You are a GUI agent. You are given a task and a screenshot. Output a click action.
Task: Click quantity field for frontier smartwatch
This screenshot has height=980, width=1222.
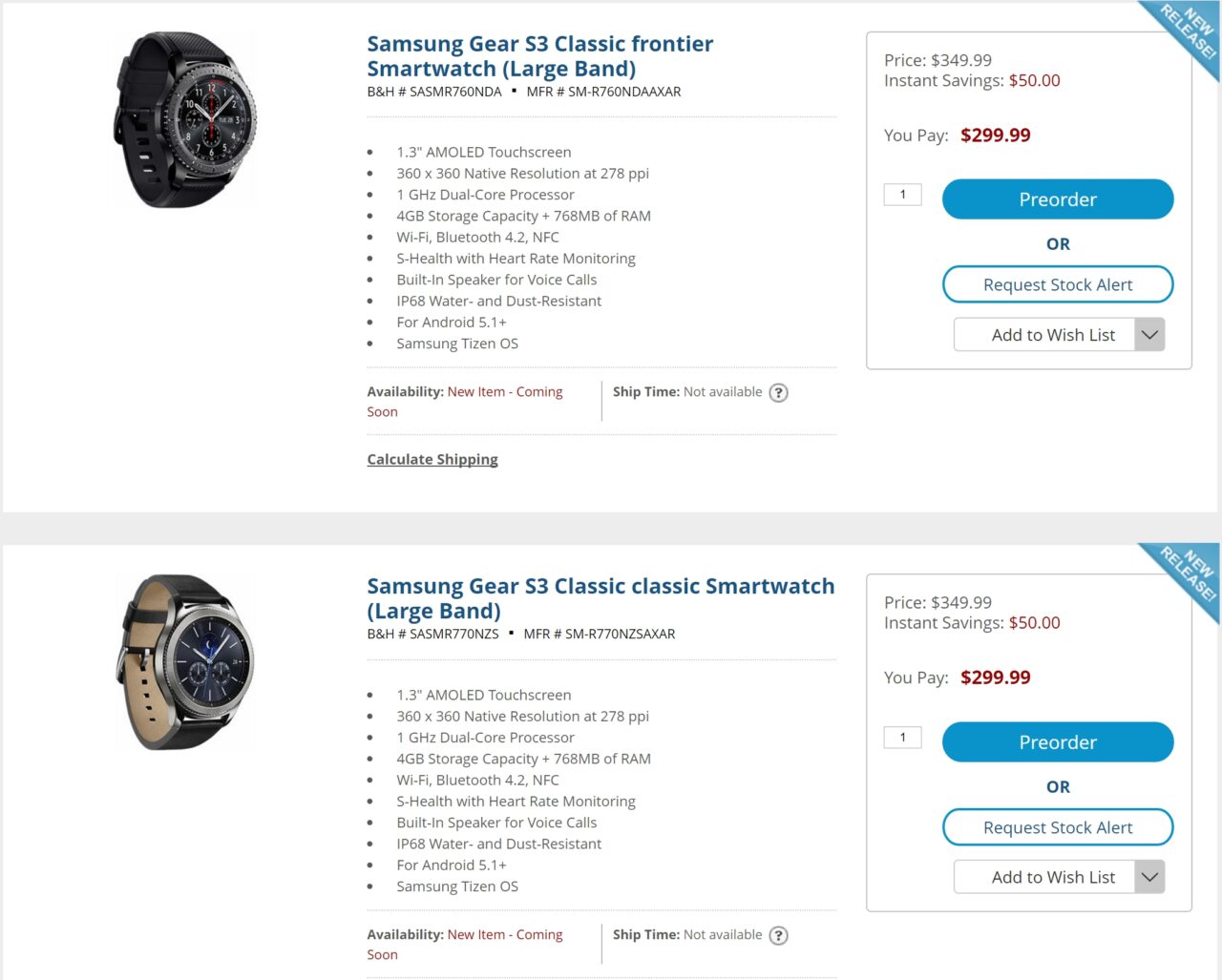pos(902,195)
